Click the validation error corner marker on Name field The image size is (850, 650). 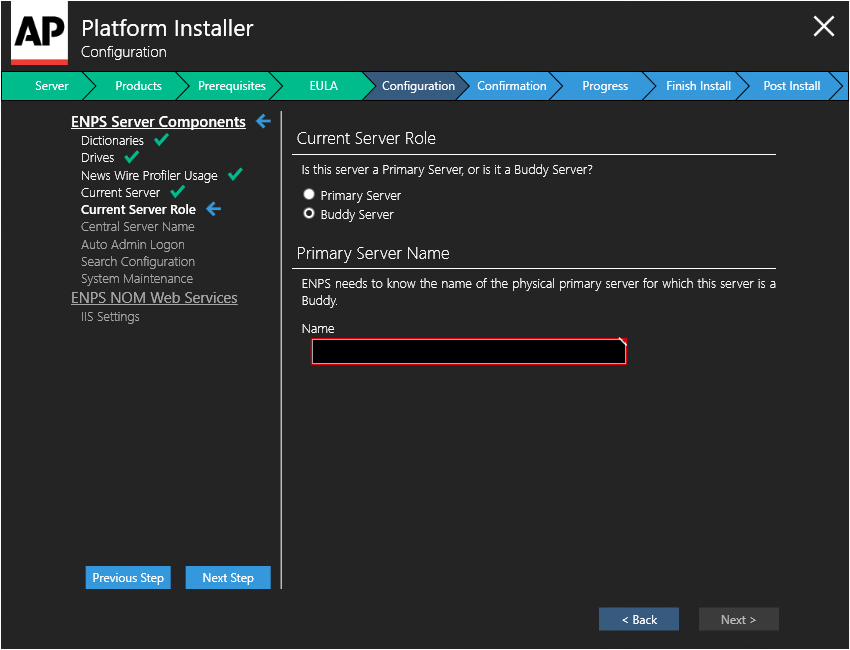[623, 342]
